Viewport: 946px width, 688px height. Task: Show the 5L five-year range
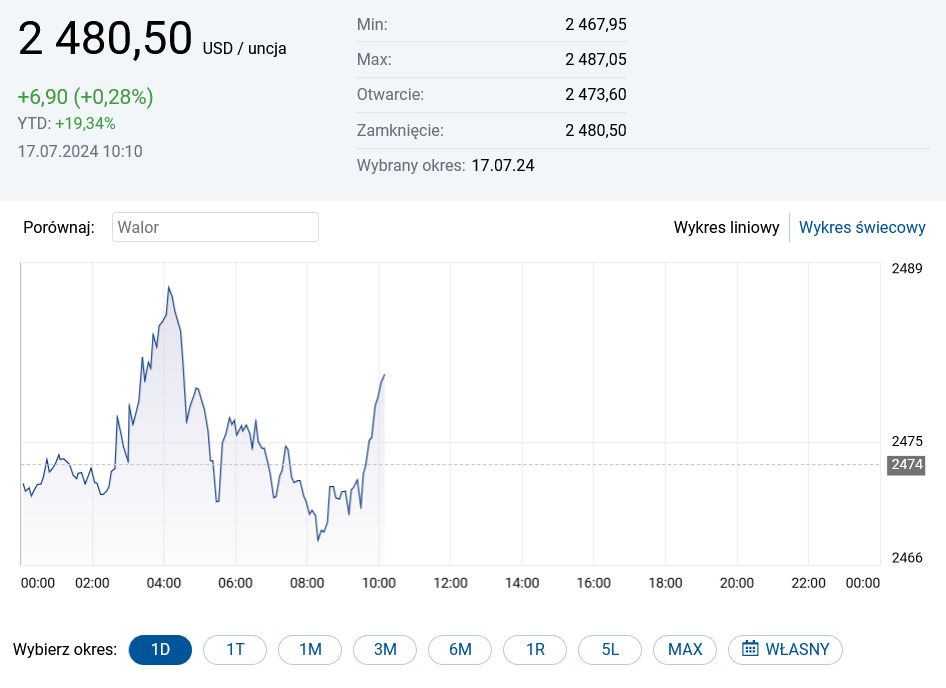pos(610,649)
